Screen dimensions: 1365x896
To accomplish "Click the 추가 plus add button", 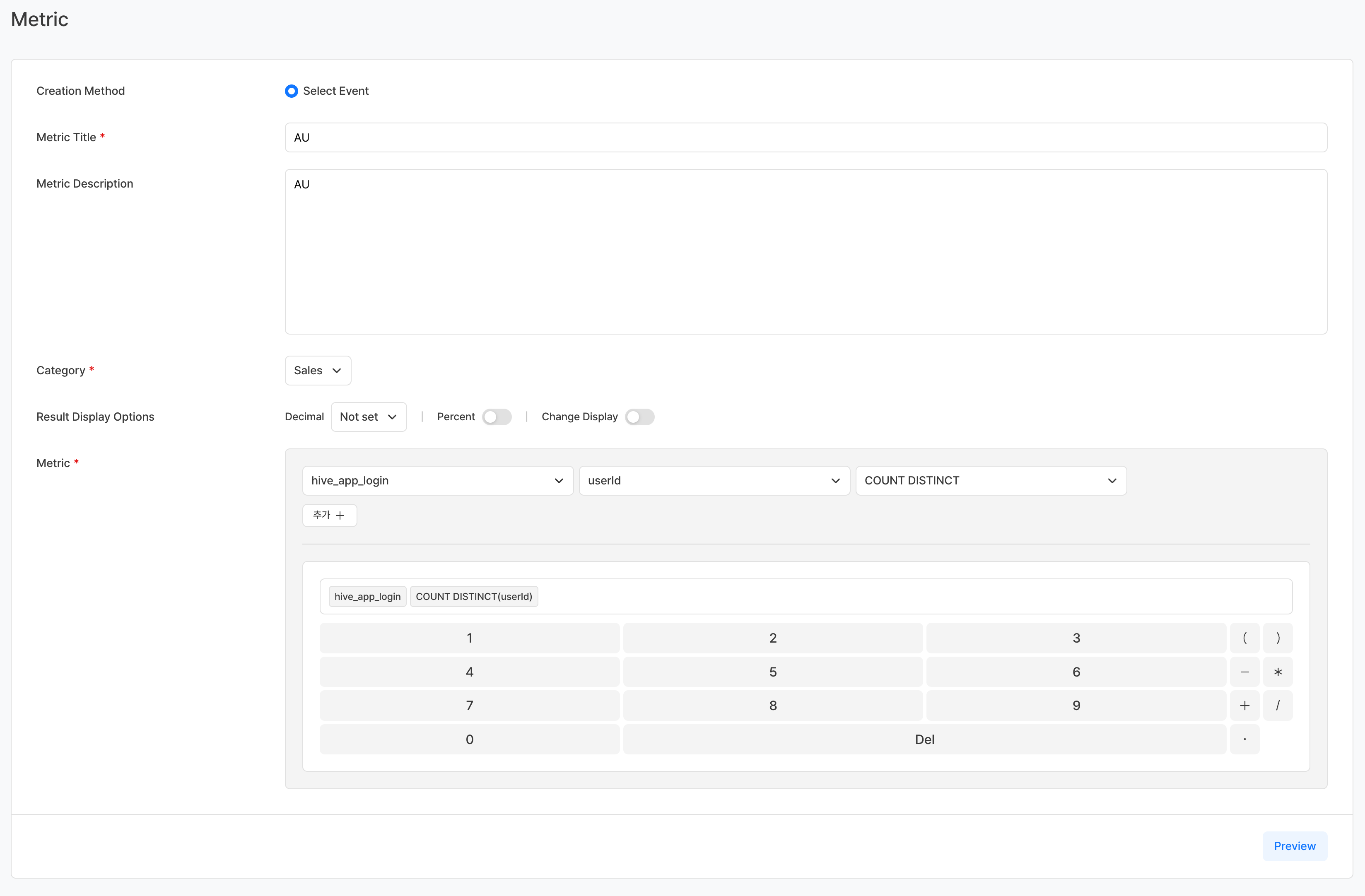I will coord(329,515).
